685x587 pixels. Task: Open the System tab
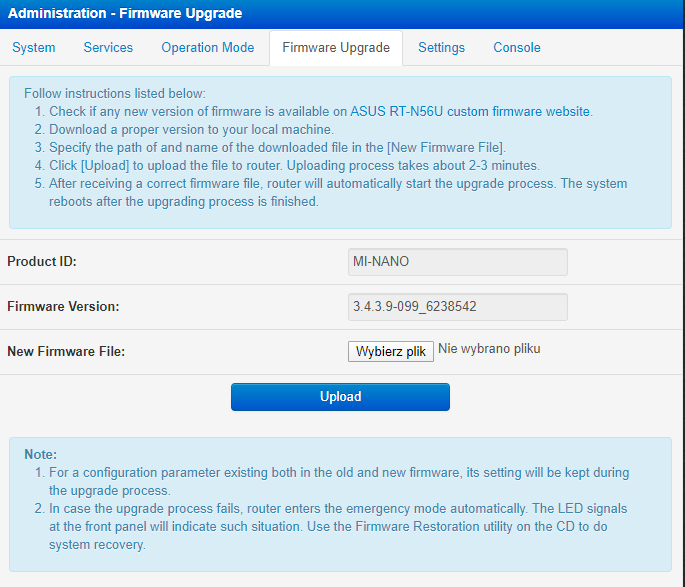[34, 47]
